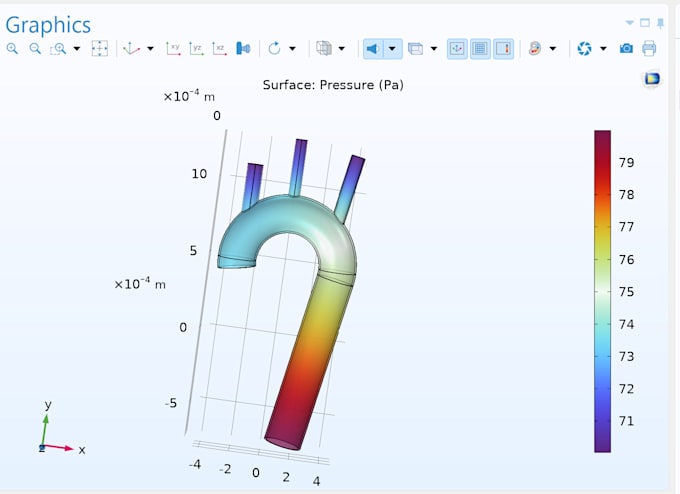Expand the default view dropdown arrow
This screenshot has height=494, width=680.
(x=150, y=49)
